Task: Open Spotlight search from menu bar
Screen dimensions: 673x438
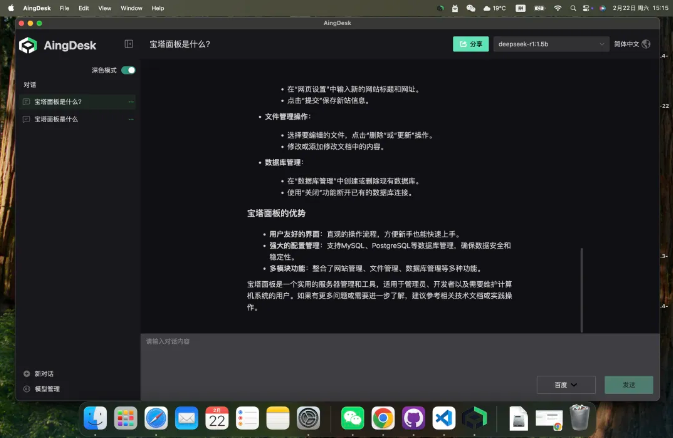Action: 573,8
